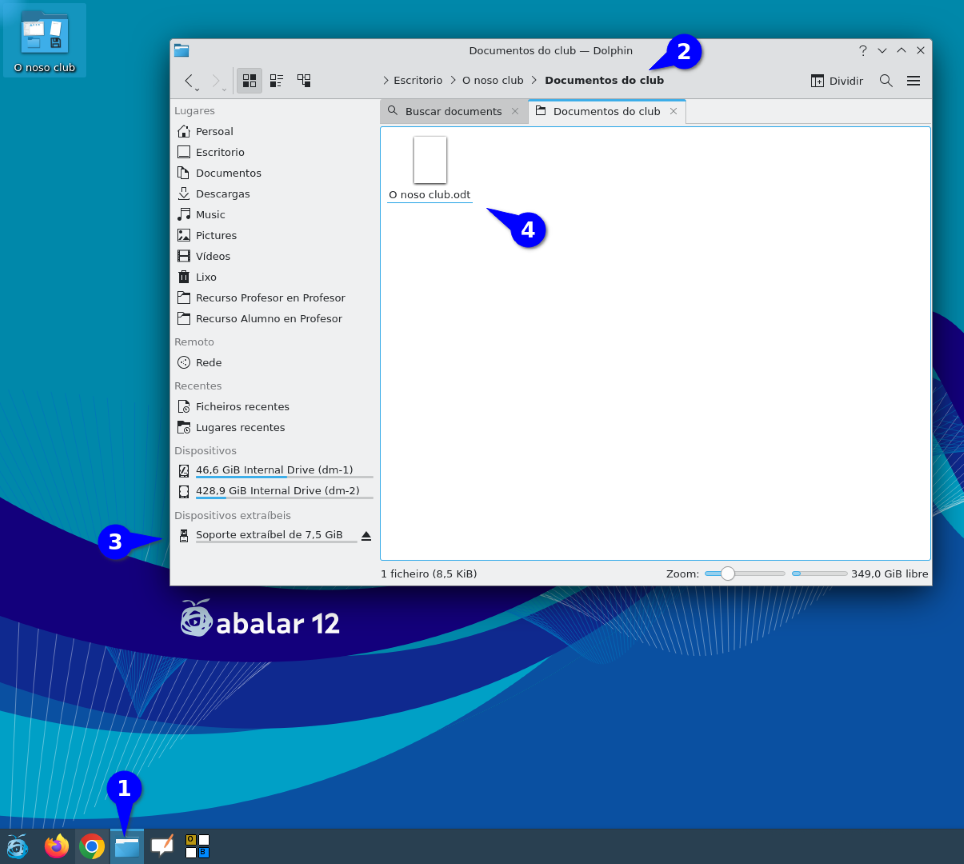Go forward with the forward arrow
Viewport: 964px width, 864px height.
[215, 81]
